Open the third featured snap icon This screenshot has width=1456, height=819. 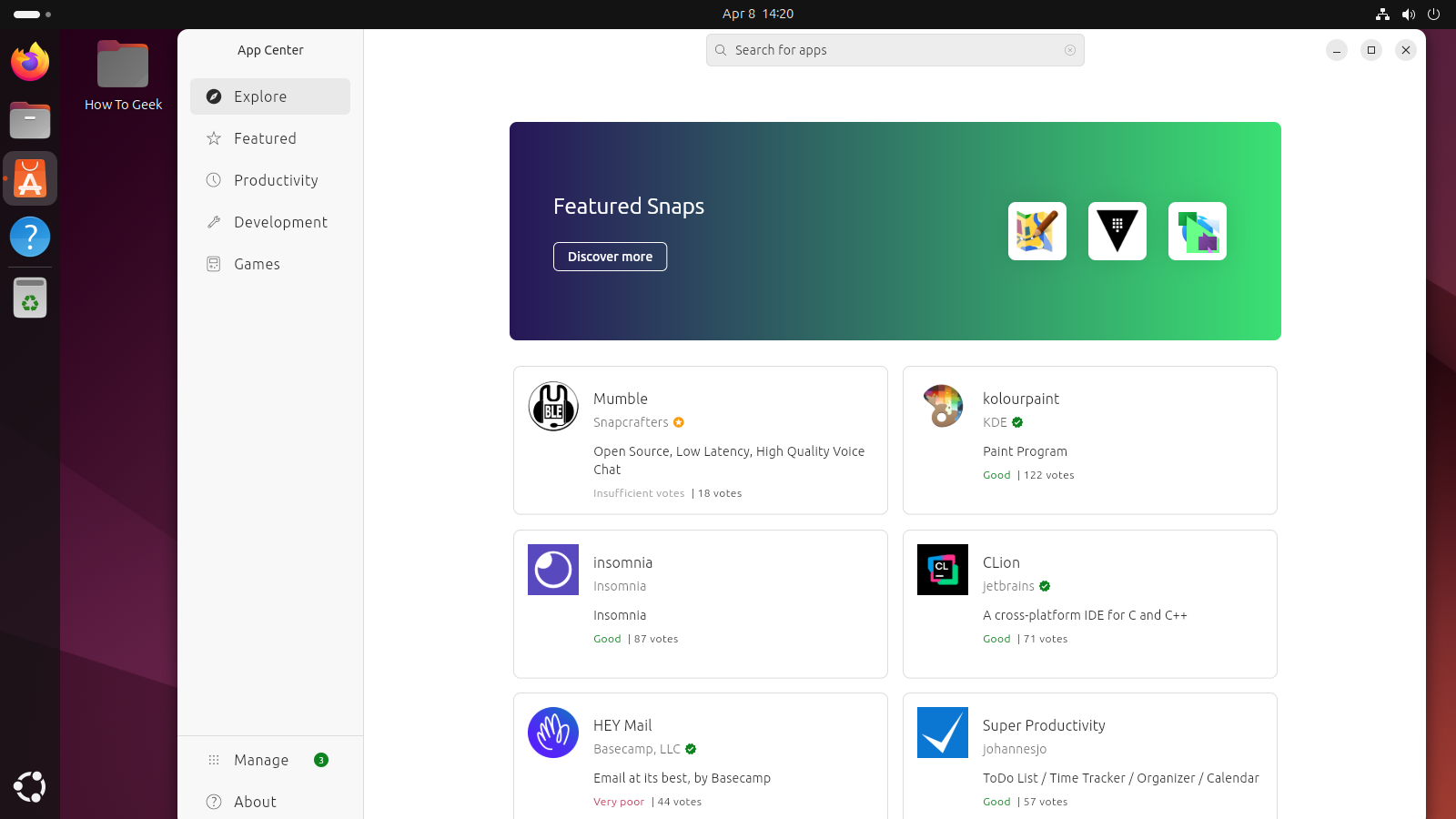click(1198, 231)
